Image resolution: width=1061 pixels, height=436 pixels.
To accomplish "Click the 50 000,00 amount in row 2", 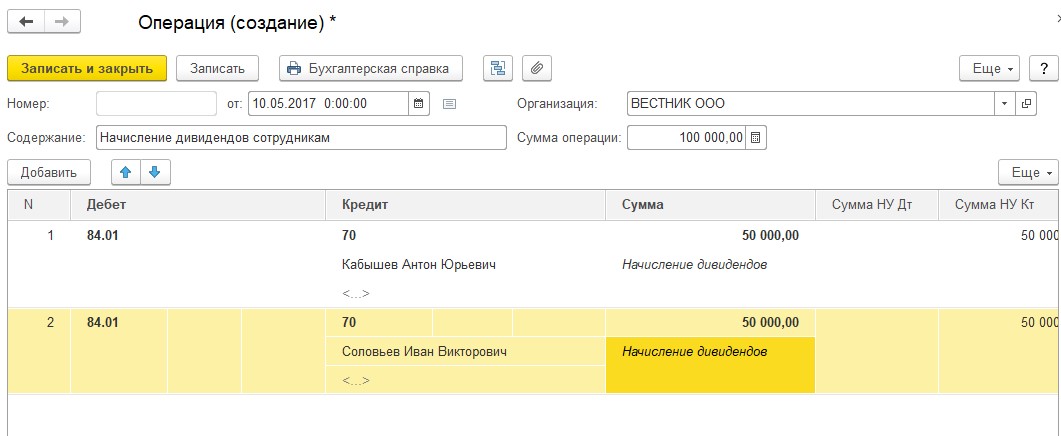I will click(x=770, y=323).
